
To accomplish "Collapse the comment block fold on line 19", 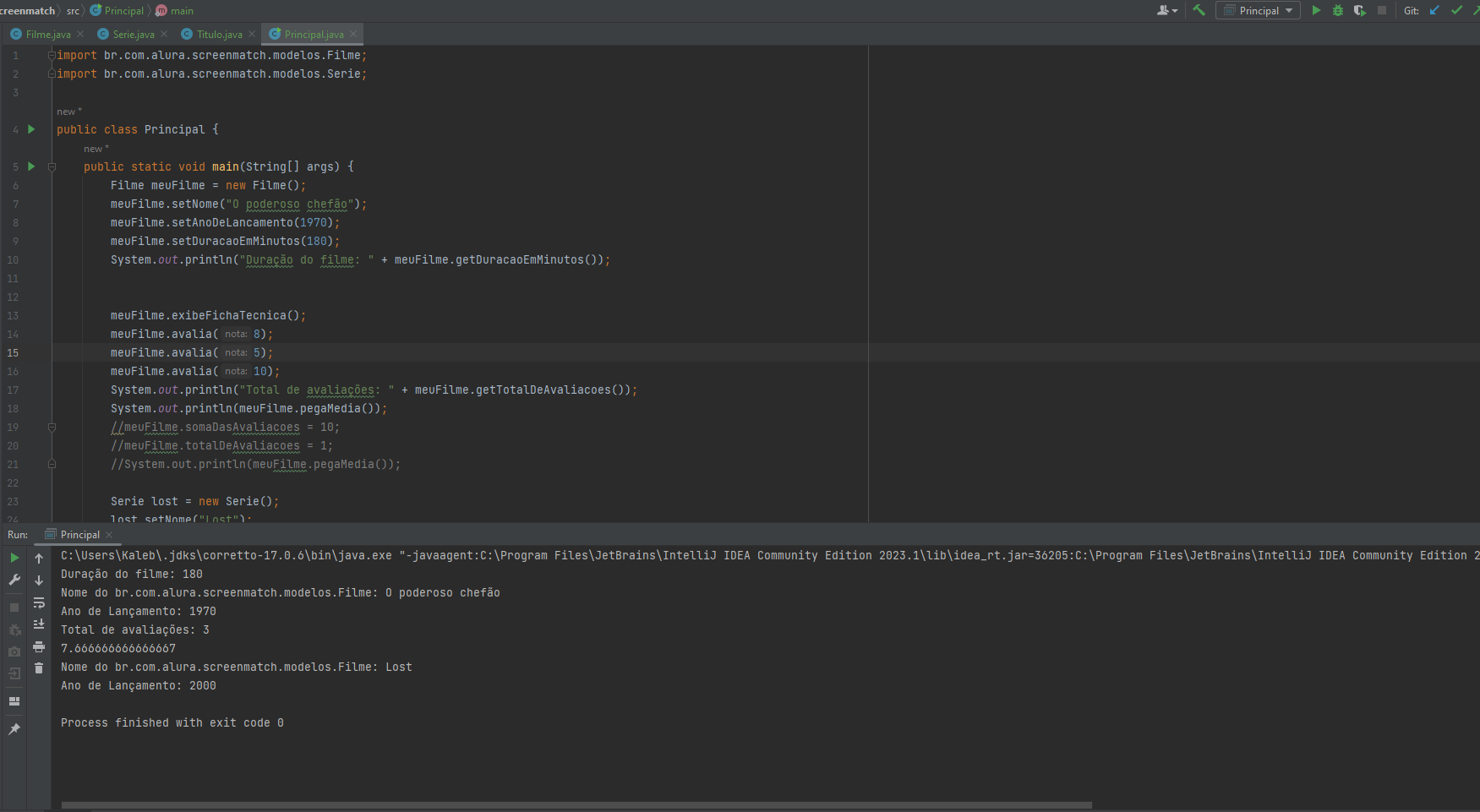I will (52, 427).
